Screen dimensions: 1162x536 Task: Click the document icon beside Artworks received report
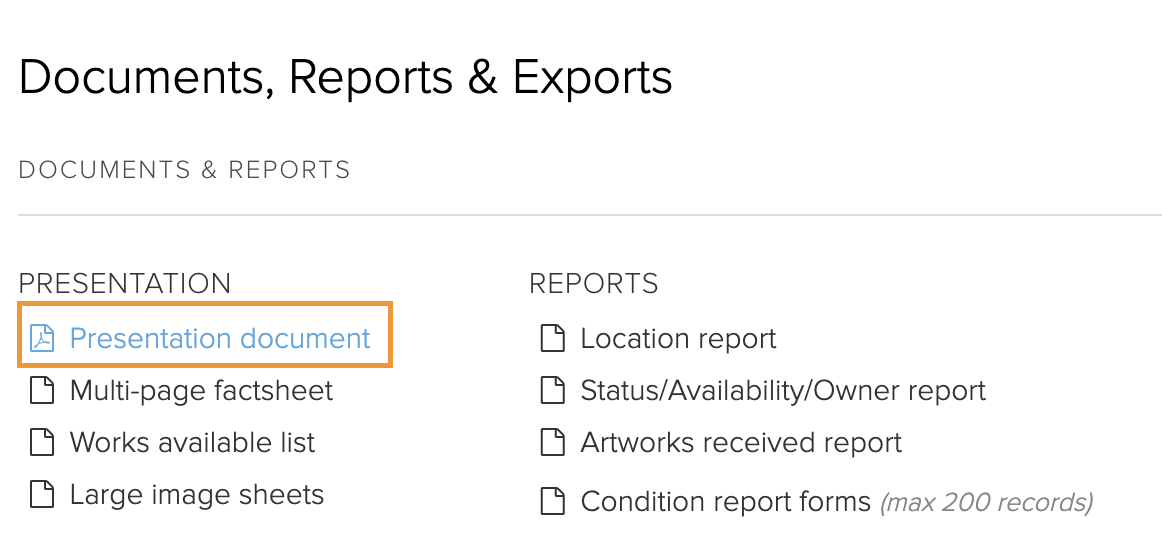(553, 443)
